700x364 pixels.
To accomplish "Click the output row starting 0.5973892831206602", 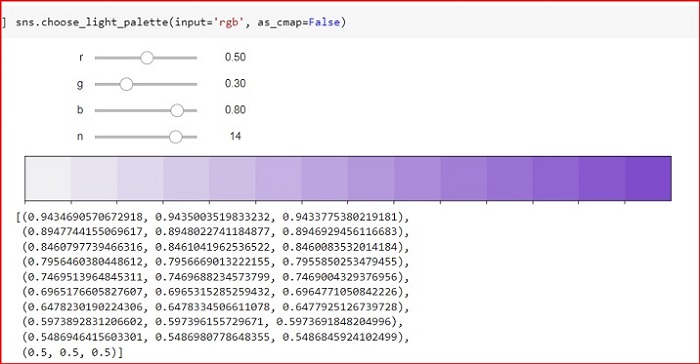I will 212,322.
